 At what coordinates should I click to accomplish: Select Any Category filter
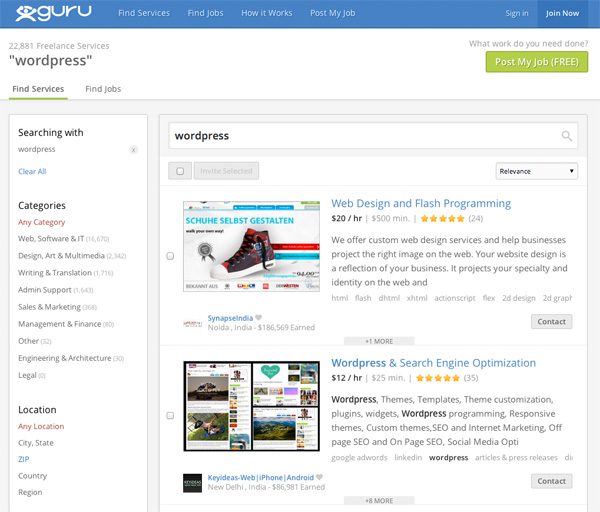(x=41, y=222)
